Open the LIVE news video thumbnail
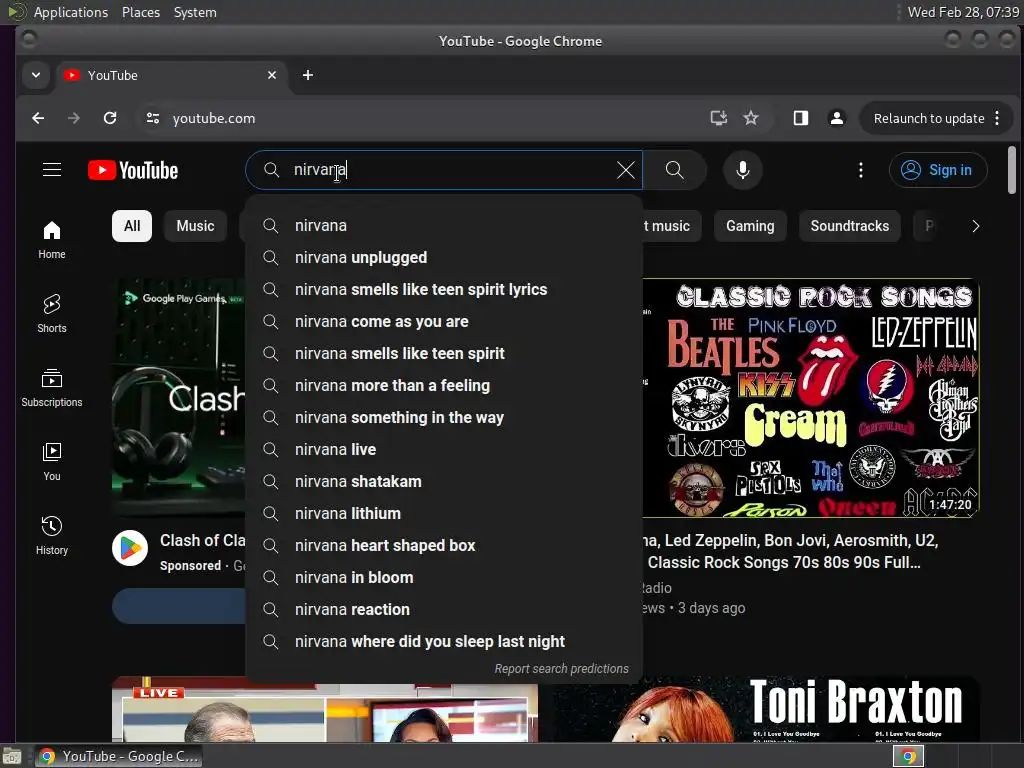The image size is (1024, 768). coord(325,709)
